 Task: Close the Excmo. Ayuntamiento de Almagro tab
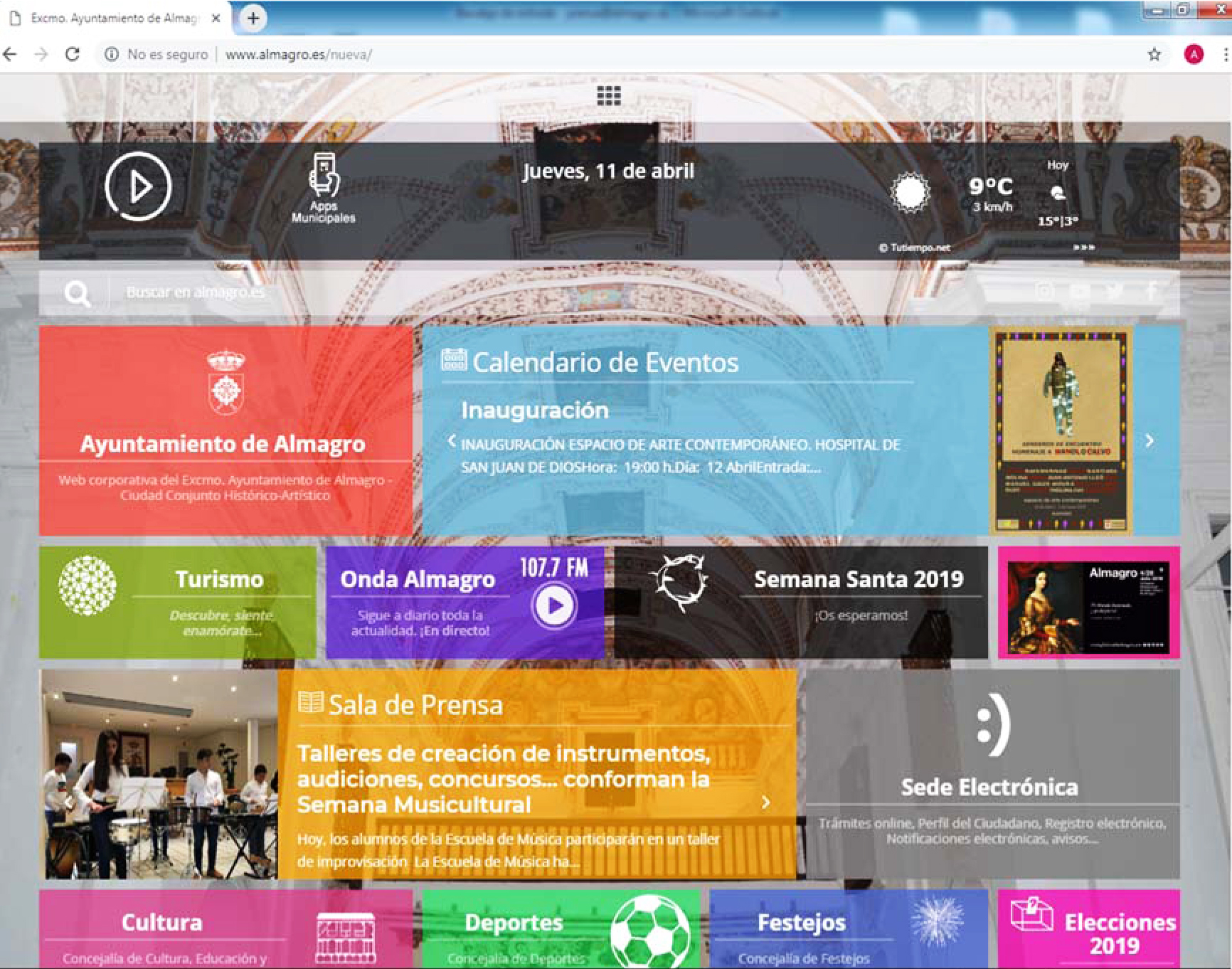(216, 18)
